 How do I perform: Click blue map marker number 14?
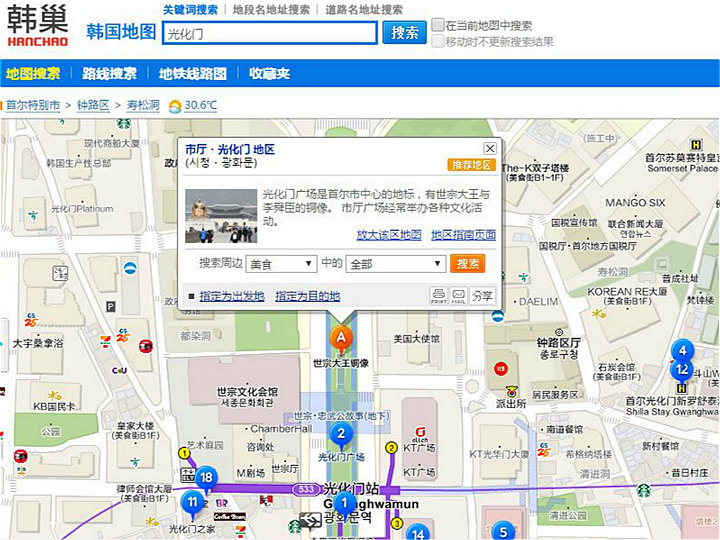click(x=418, y=533)
